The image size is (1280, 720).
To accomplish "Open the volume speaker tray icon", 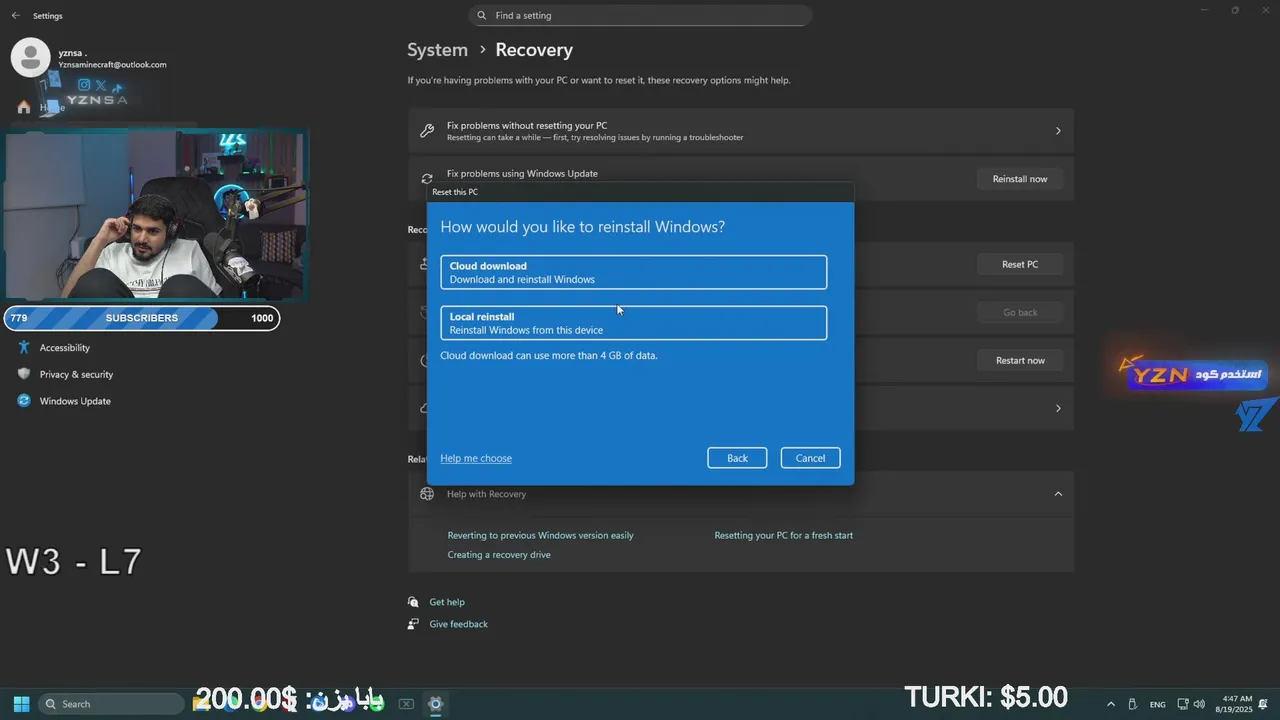I will (1199, 704).
